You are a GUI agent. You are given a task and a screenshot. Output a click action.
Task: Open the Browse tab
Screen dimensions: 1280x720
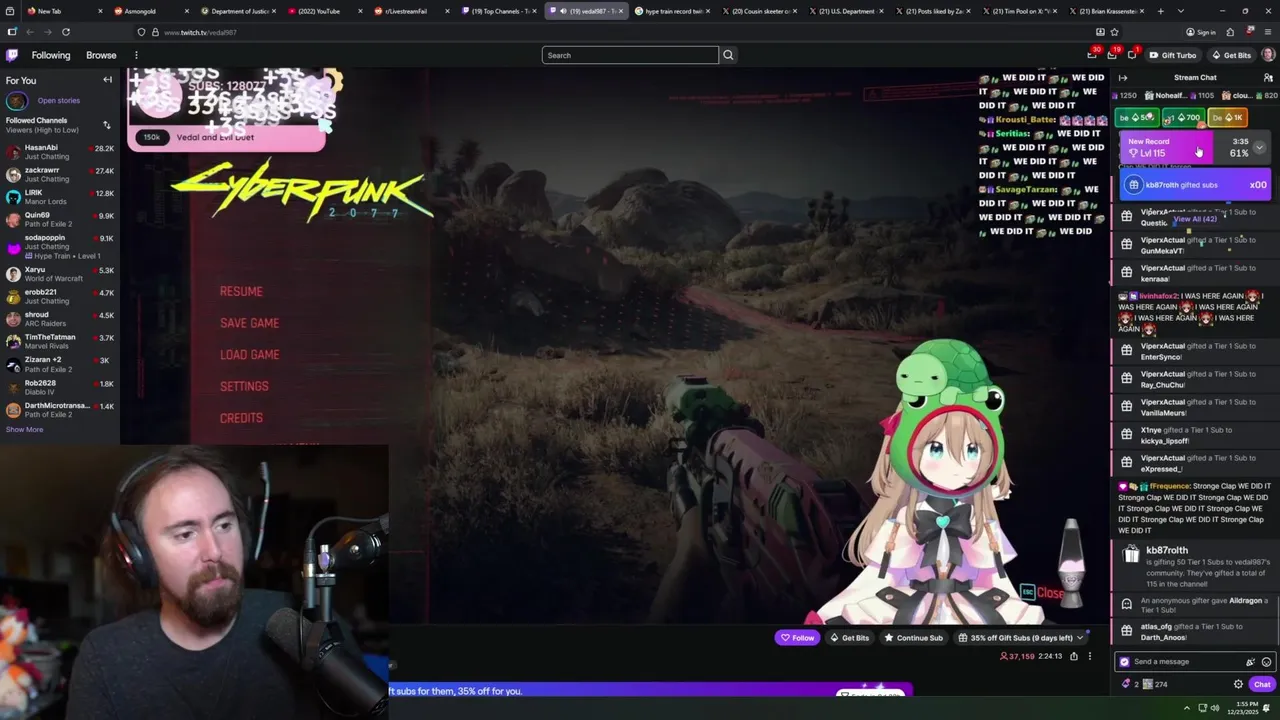tap(101, 55)
